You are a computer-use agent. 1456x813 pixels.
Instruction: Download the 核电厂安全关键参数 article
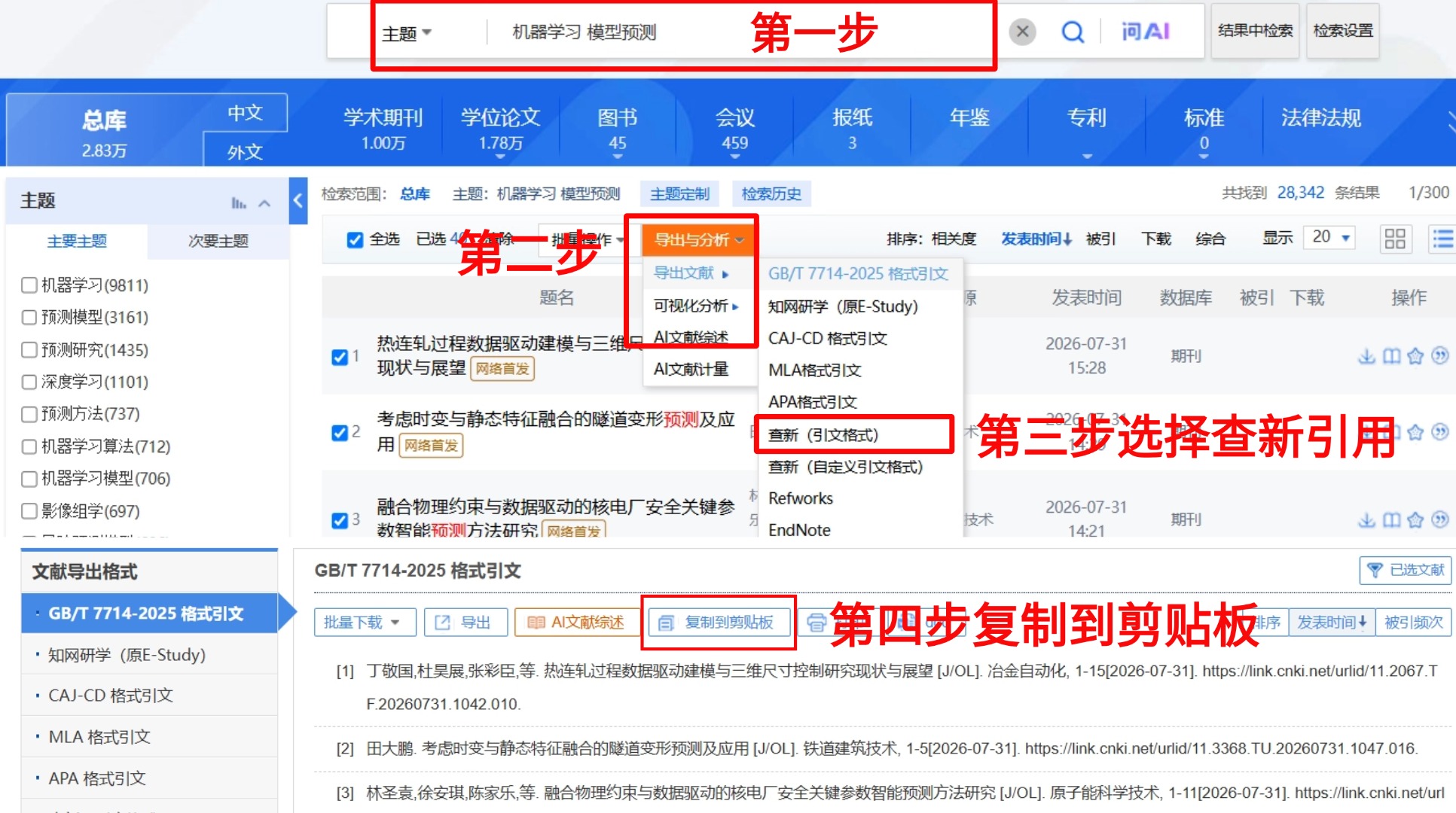point(1366,519)
